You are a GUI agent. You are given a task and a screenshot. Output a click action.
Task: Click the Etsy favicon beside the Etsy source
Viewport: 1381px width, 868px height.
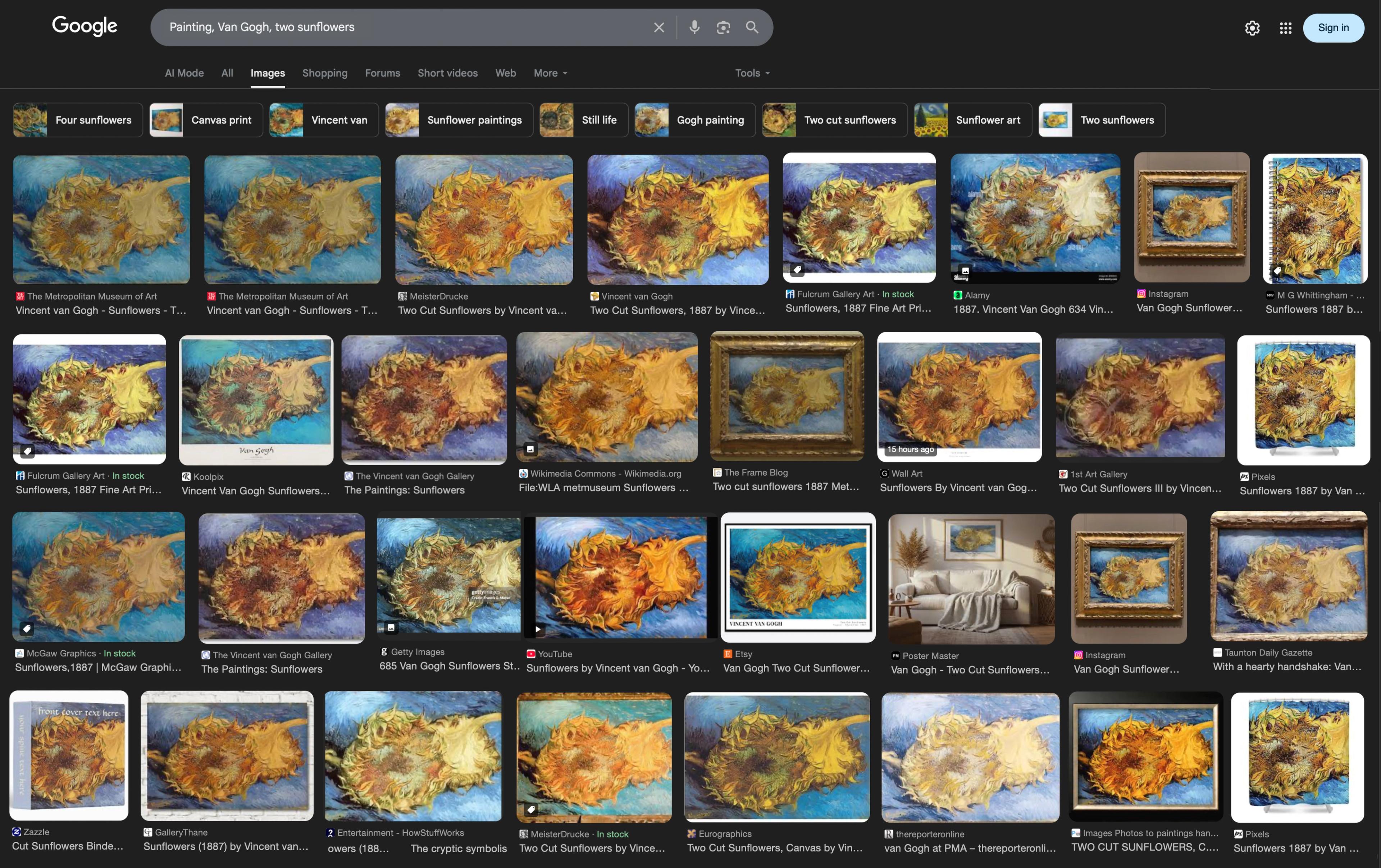[x=727, y=654]
